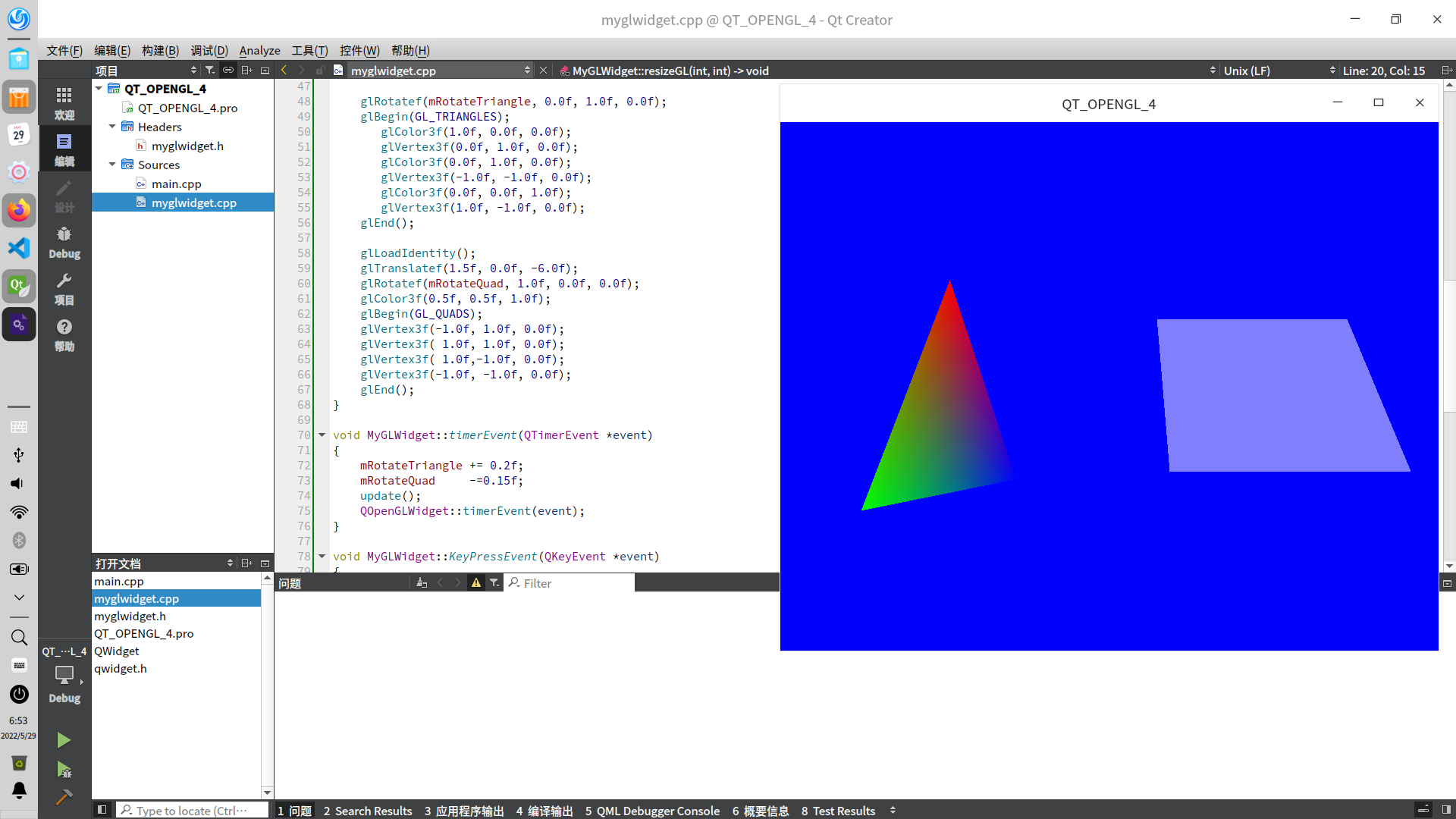Collapse the Headers folder

pos(112,127)
